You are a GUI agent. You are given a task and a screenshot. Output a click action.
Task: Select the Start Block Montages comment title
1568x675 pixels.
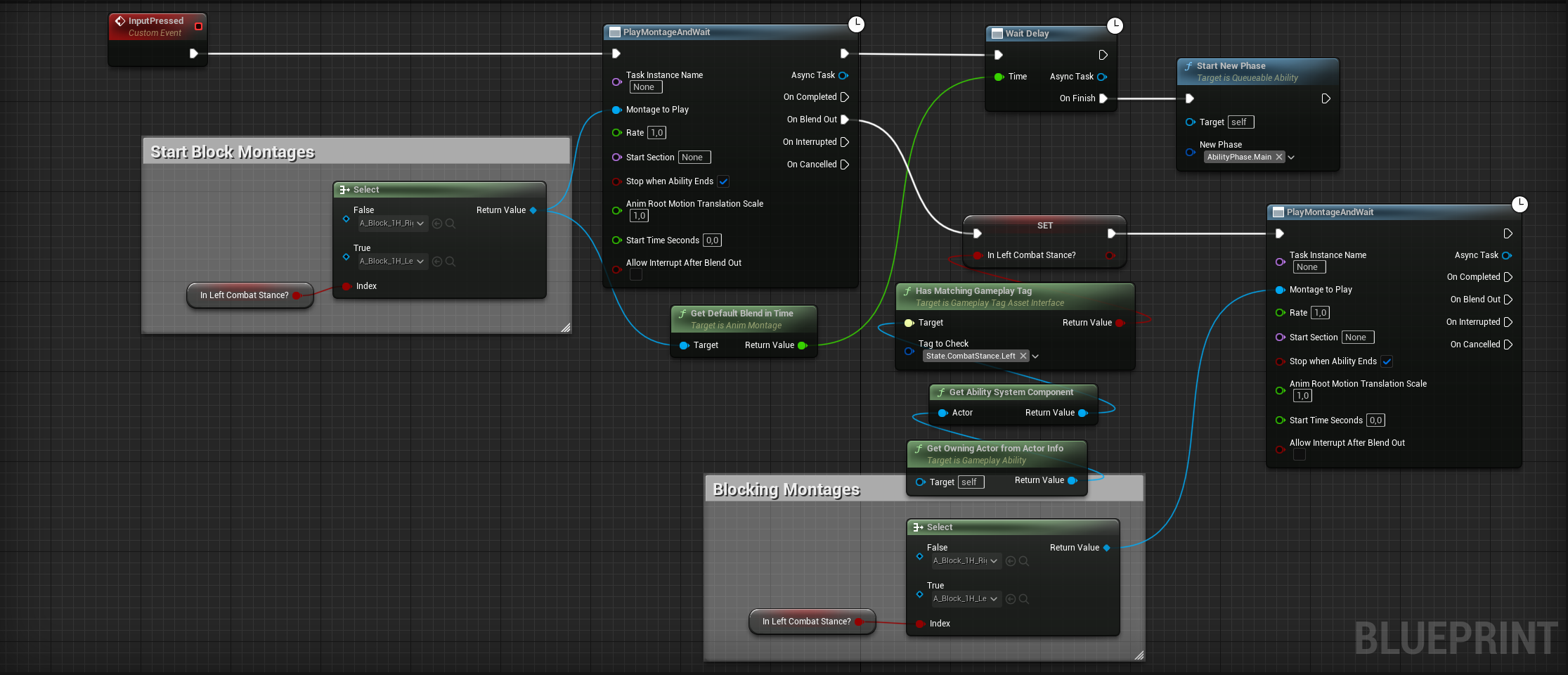[233, 152]
